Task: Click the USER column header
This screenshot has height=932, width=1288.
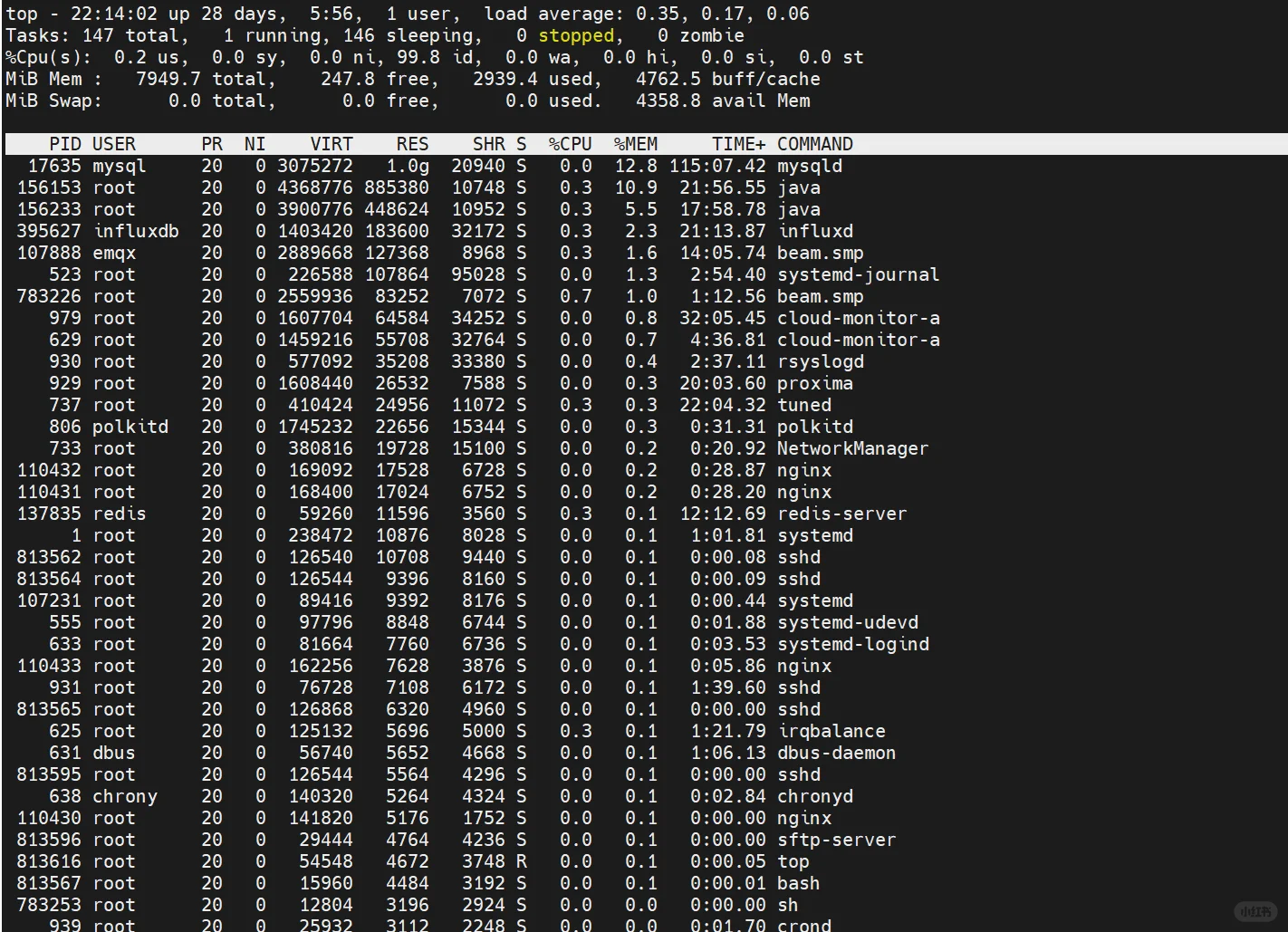Action: tap(114, 144)
